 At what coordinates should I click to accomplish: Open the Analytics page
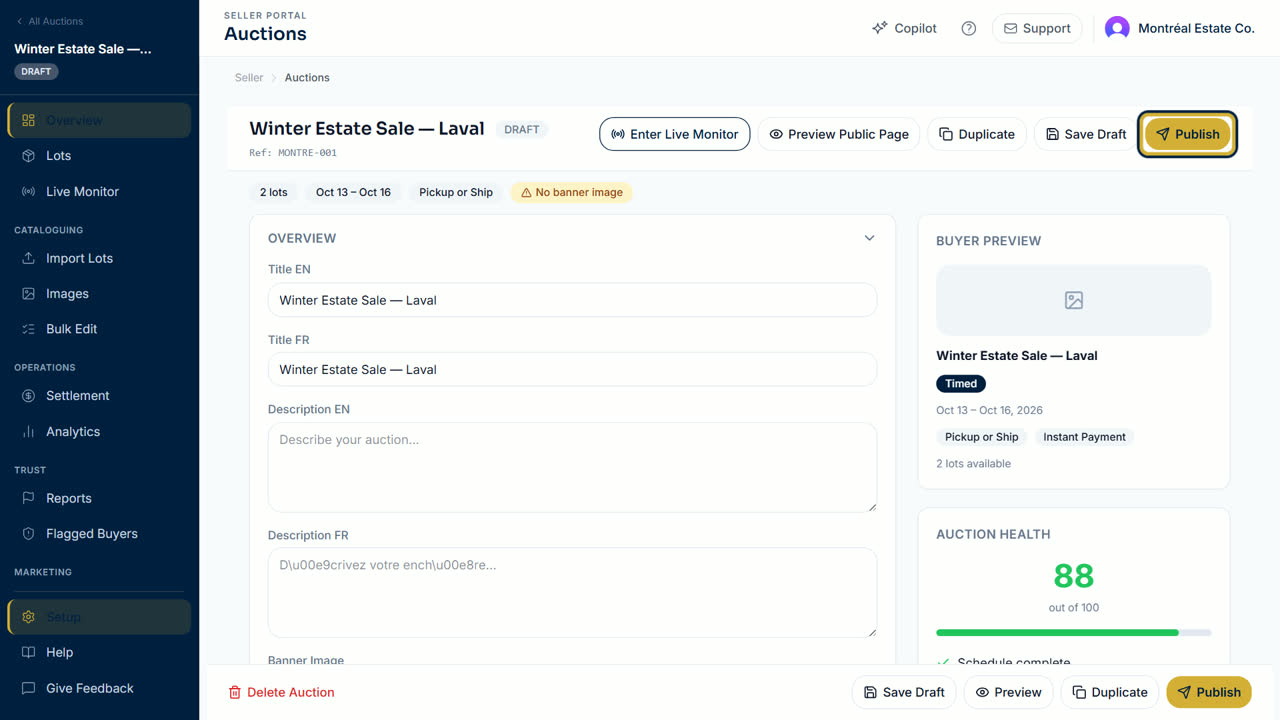point(99,432)
